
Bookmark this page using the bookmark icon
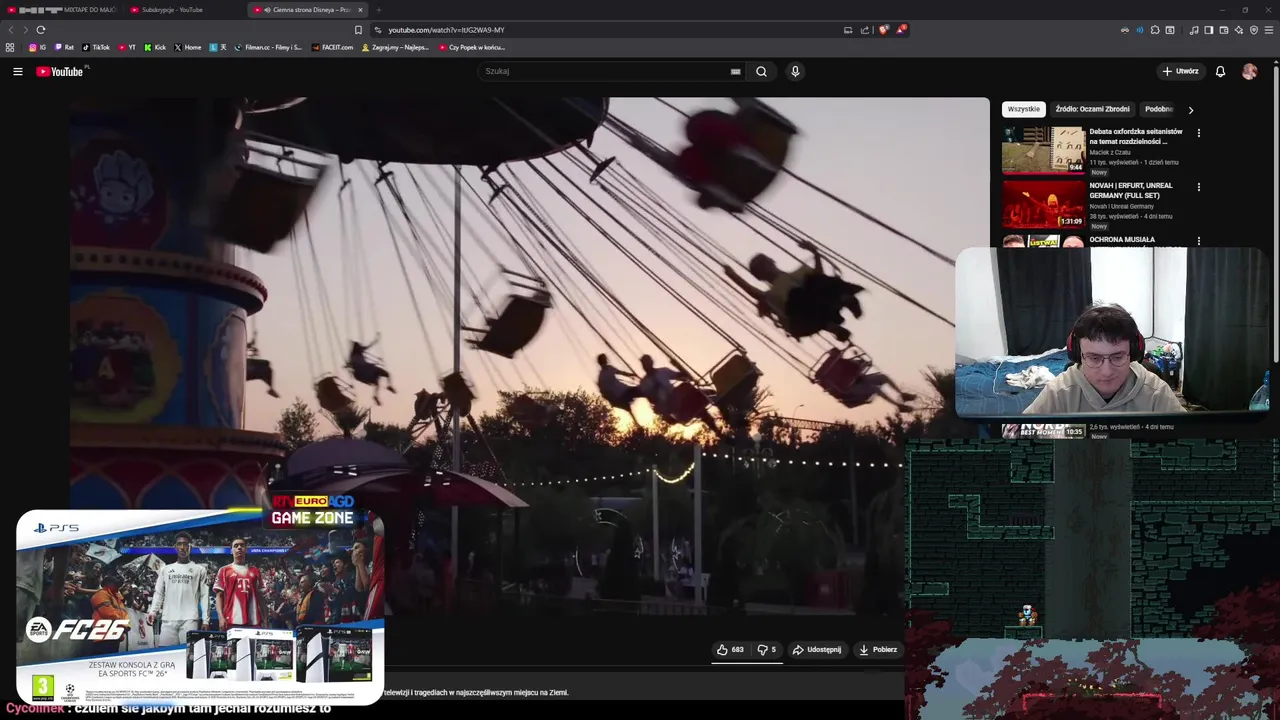(x=358, y=30)
